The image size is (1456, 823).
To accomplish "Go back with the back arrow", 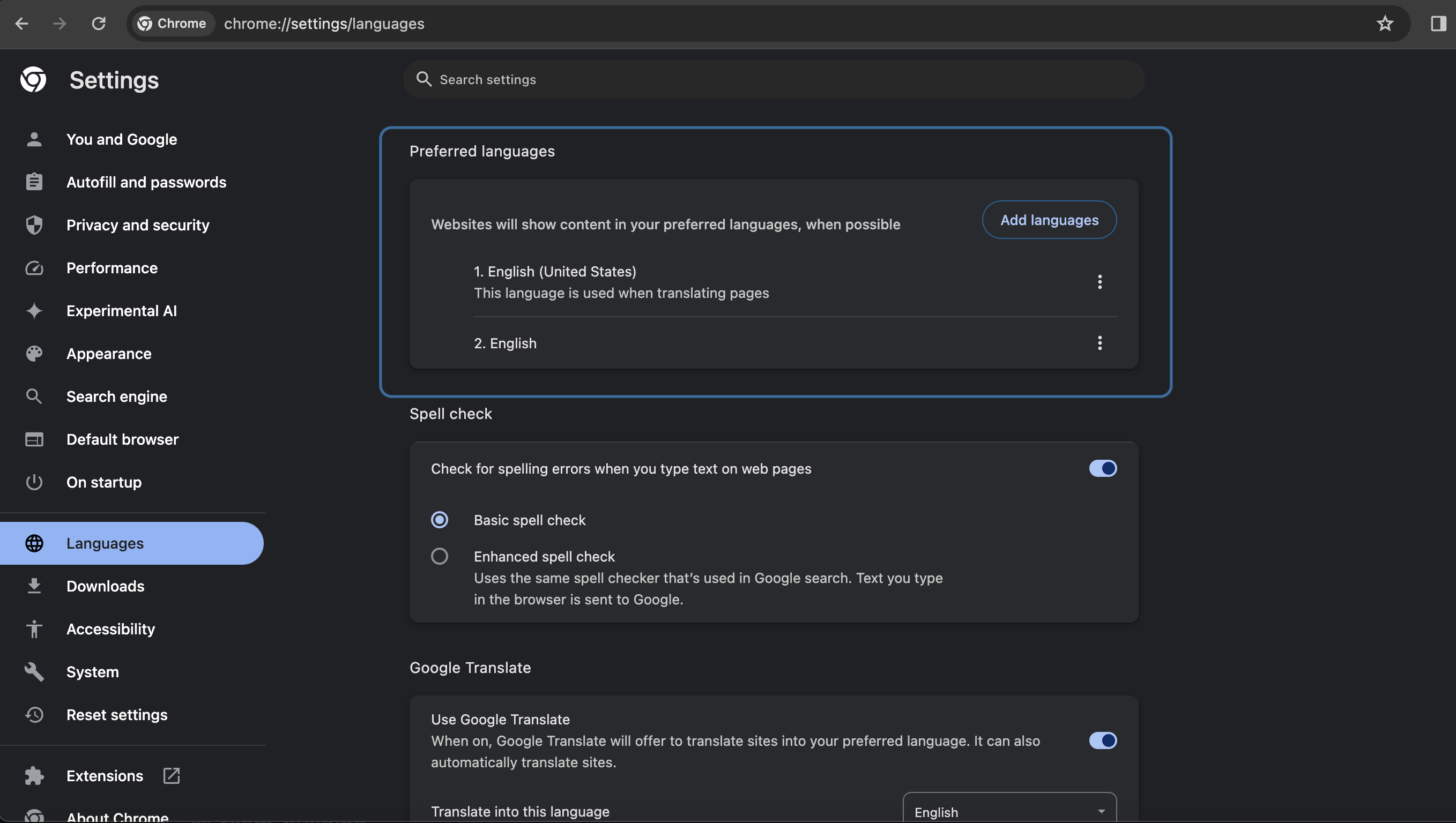I will [21, 23].
